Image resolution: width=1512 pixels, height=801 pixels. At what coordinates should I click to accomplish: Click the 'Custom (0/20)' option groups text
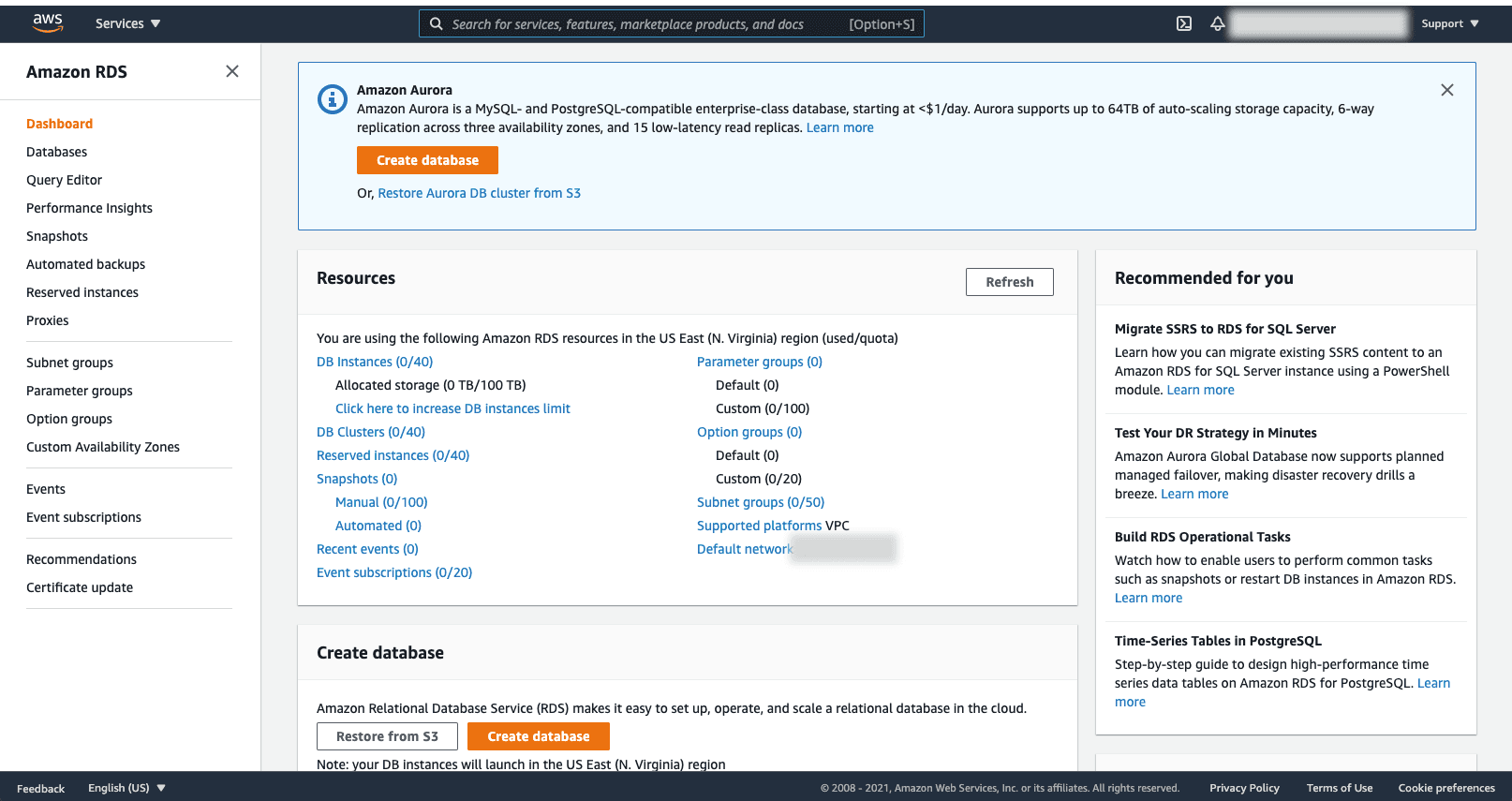(x=759, y=479)
